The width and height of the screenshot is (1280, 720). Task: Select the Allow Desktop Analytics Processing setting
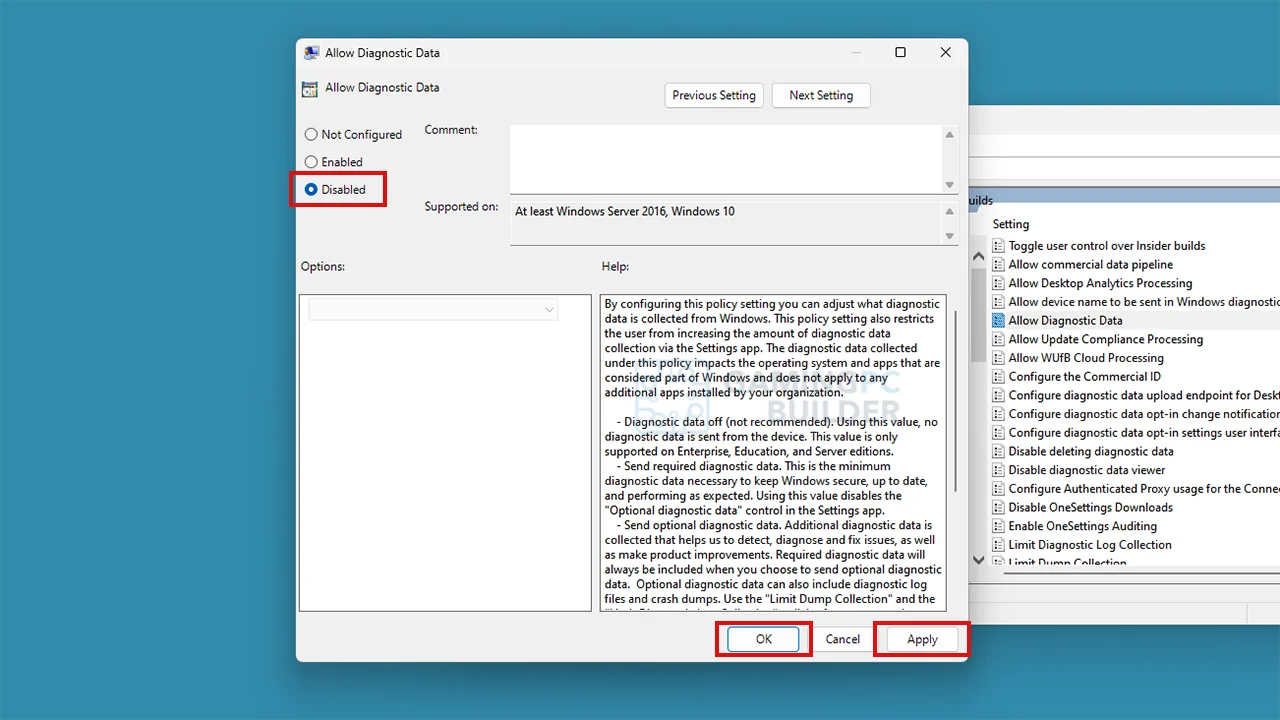coord(1101,282)
